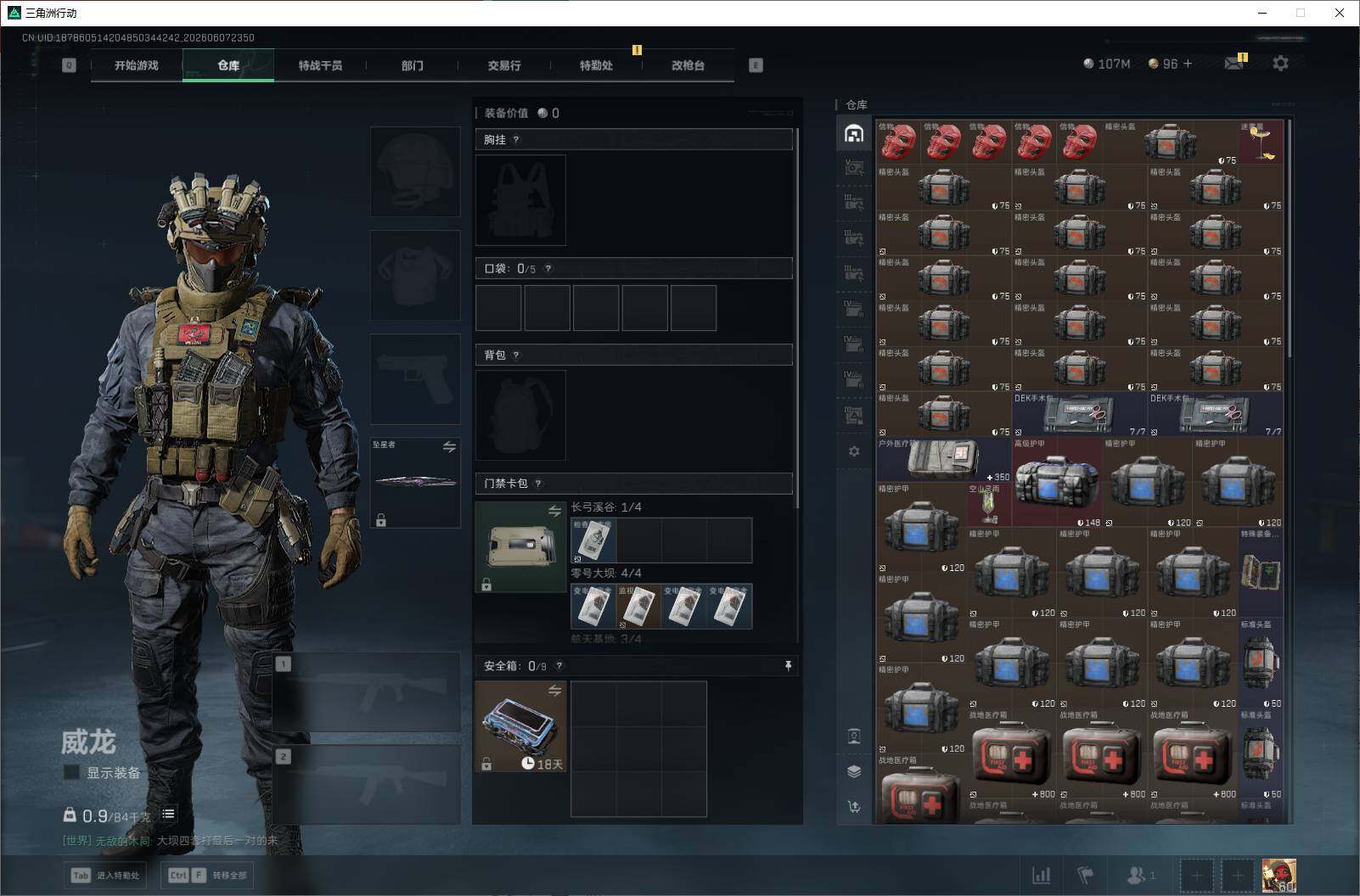Select the safe box item showing 18天

click(520, 726)
